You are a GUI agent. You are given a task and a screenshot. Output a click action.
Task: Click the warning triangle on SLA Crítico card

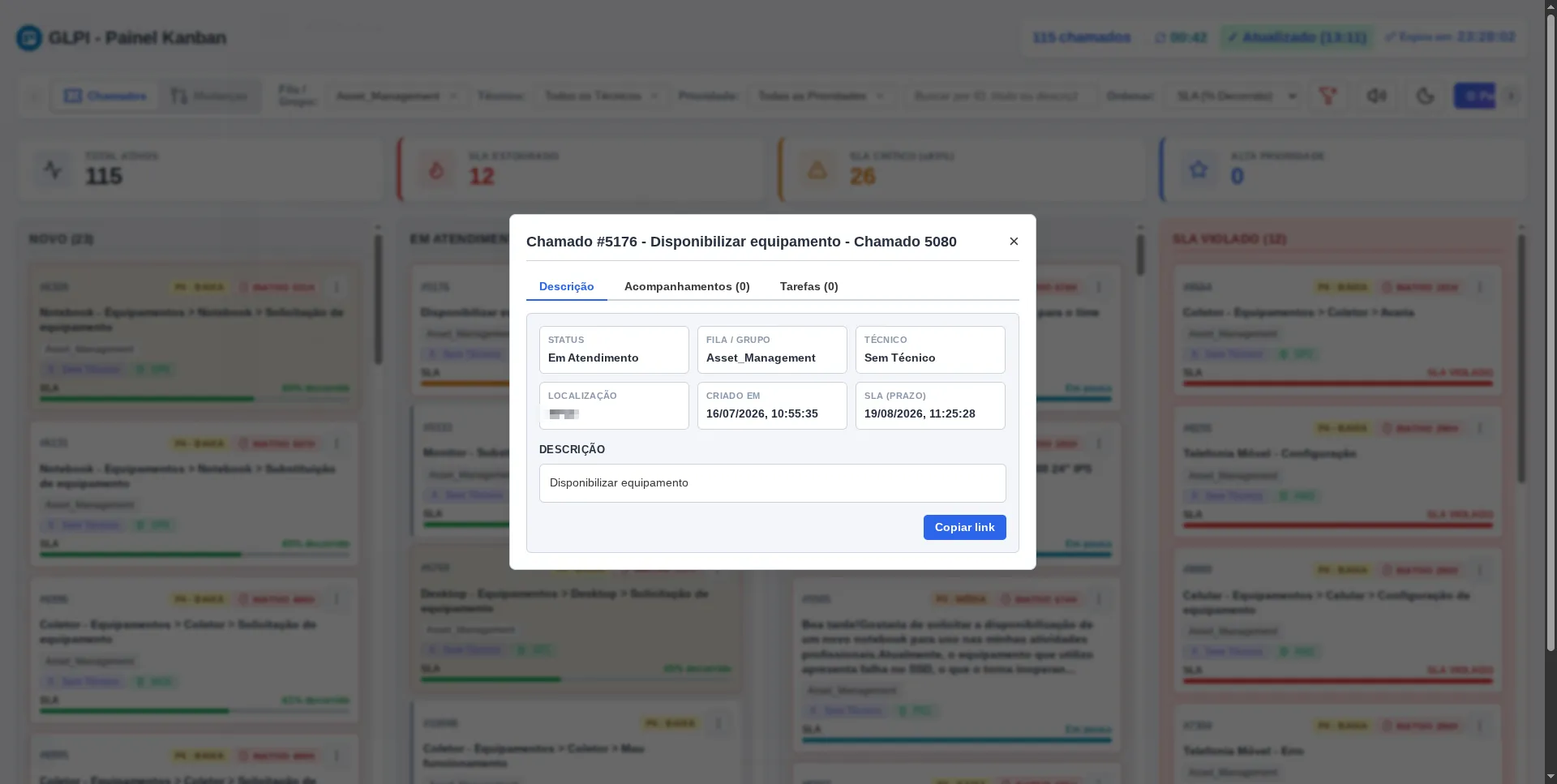pyautogui.click(x=817, y=169)
